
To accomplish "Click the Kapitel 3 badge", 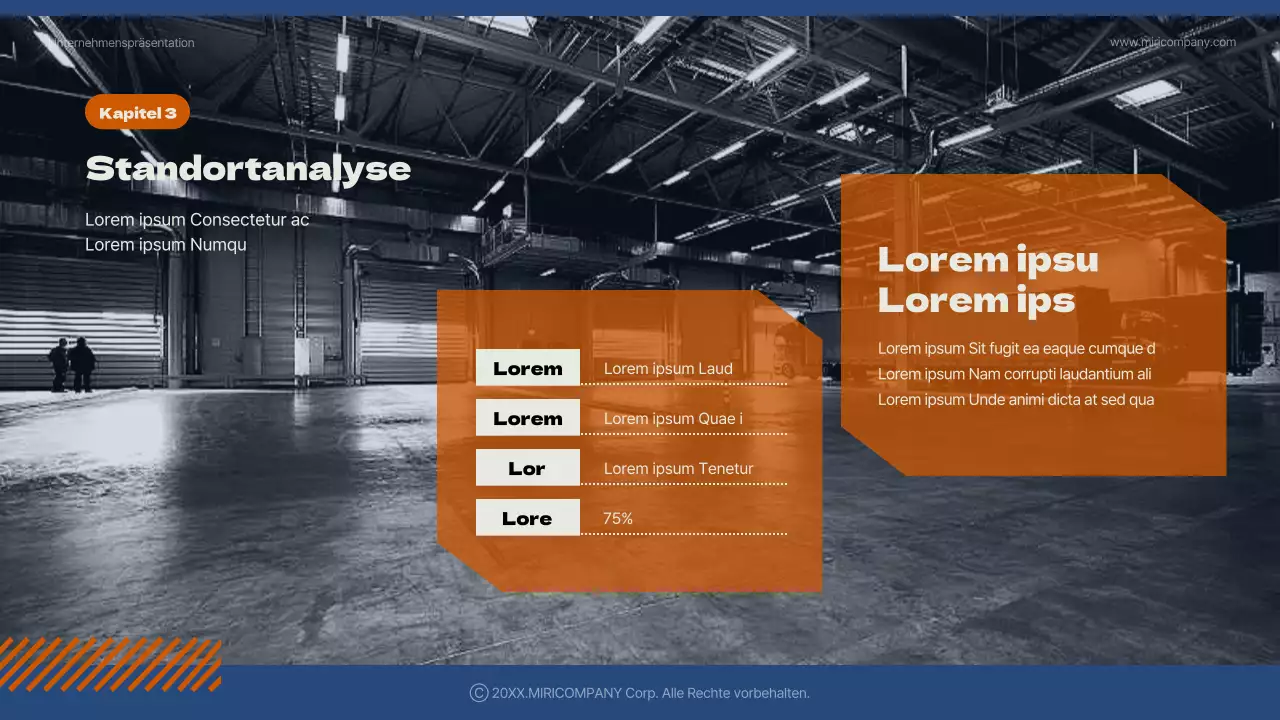I will (x=137, y=112).
